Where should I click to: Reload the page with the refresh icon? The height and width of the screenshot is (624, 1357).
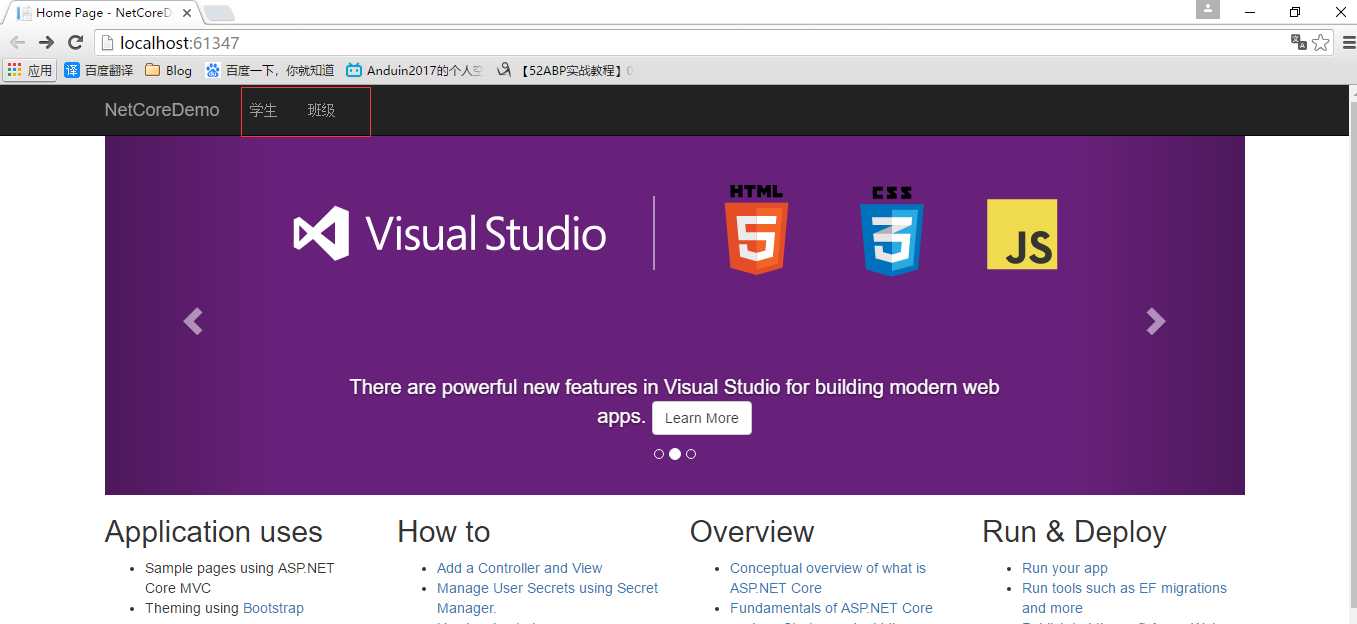[75, 42]
